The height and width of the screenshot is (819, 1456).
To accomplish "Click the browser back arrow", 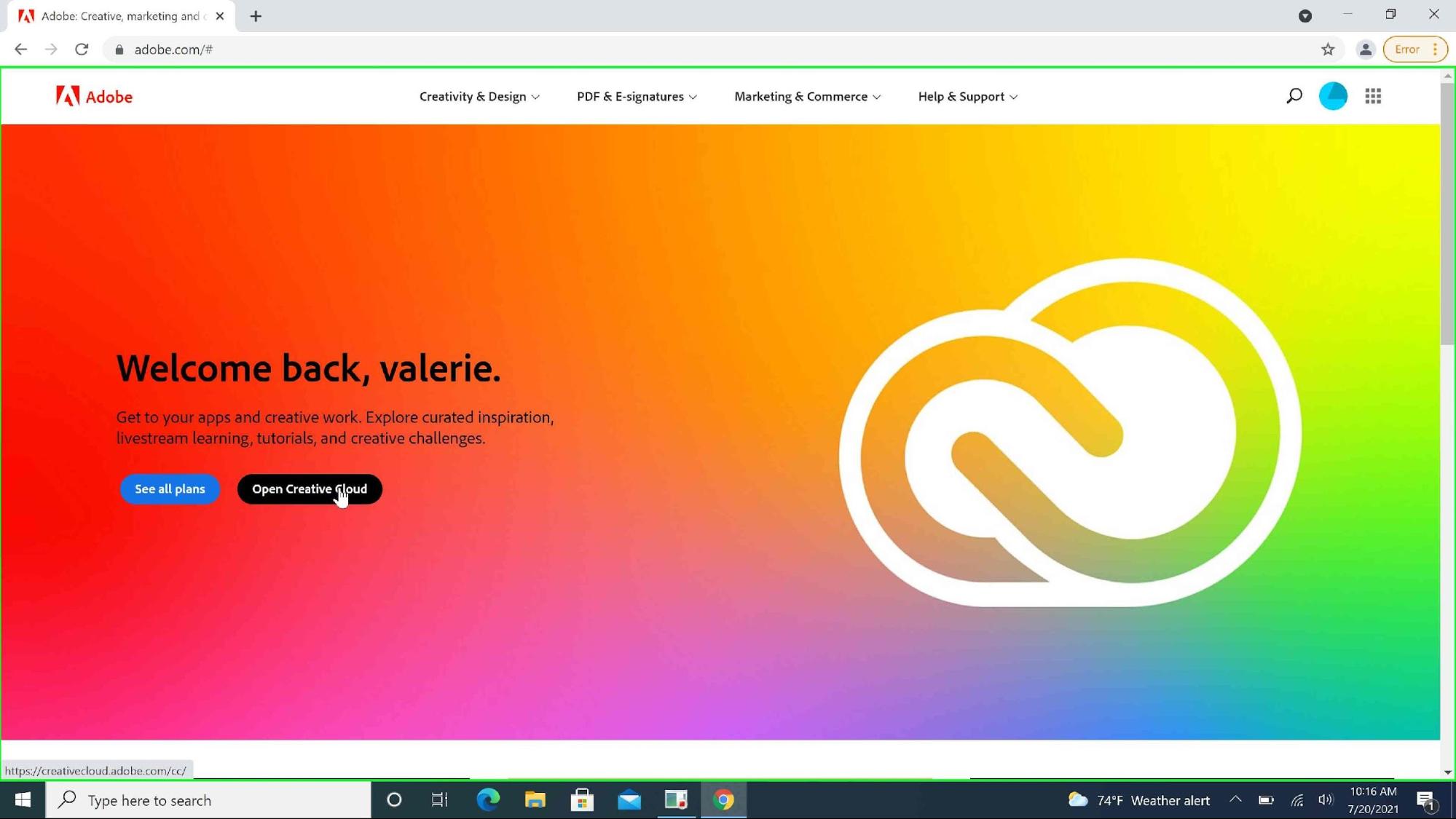I will coord(20,50).
